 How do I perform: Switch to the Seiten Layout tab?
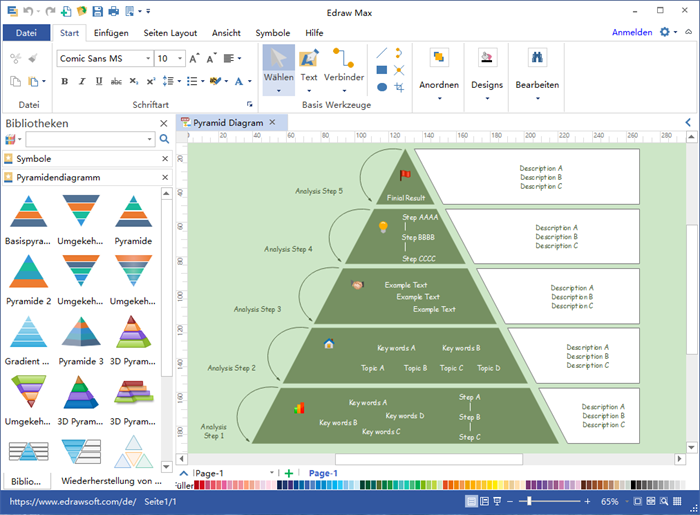coord(169,33)
